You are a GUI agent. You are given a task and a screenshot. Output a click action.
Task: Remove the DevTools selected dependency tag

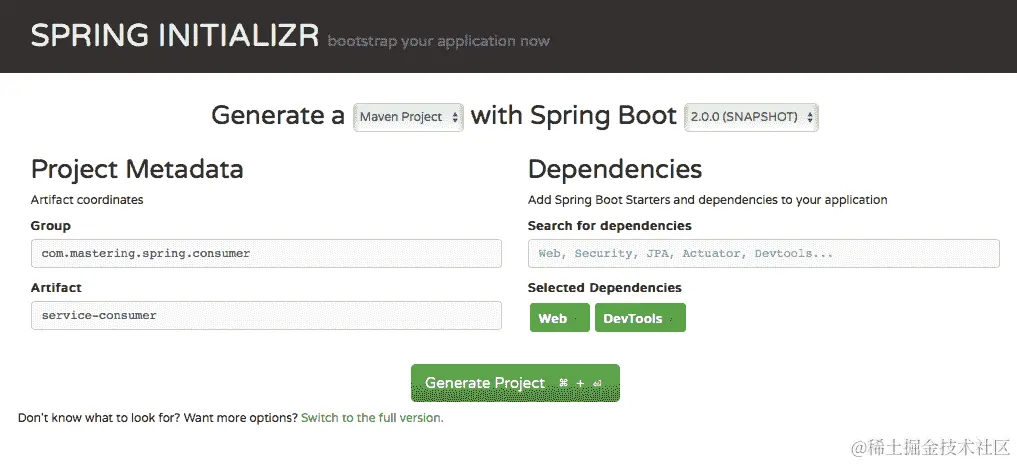point(640,318)
